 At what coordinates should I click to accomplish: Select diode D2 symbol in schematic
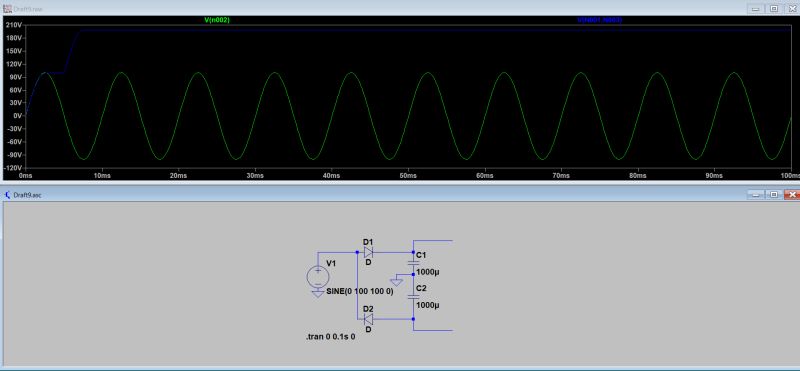(368, 319)
